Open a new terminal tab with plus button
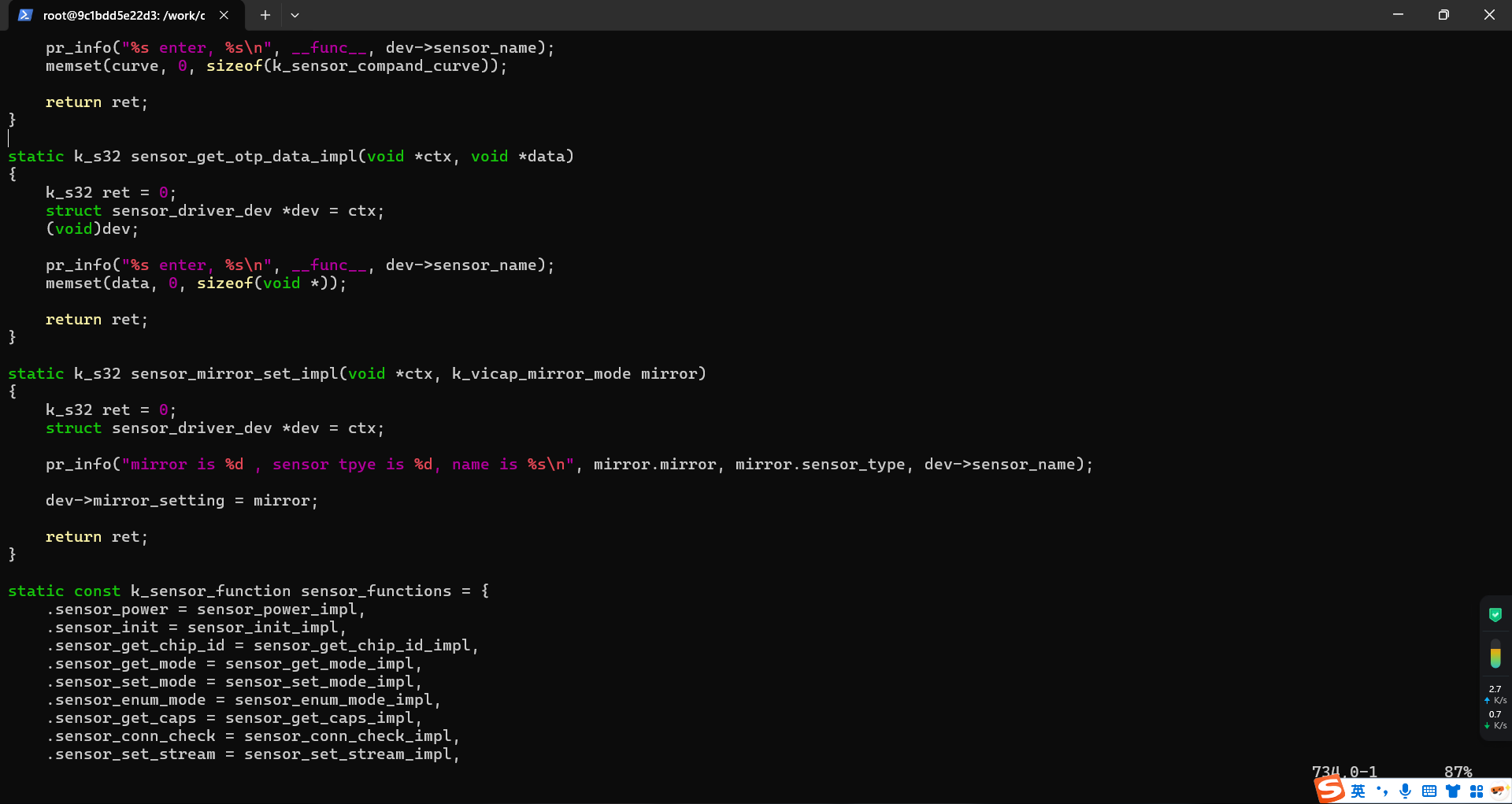Viewport: 1512px width, 804px height. point(265,15)
